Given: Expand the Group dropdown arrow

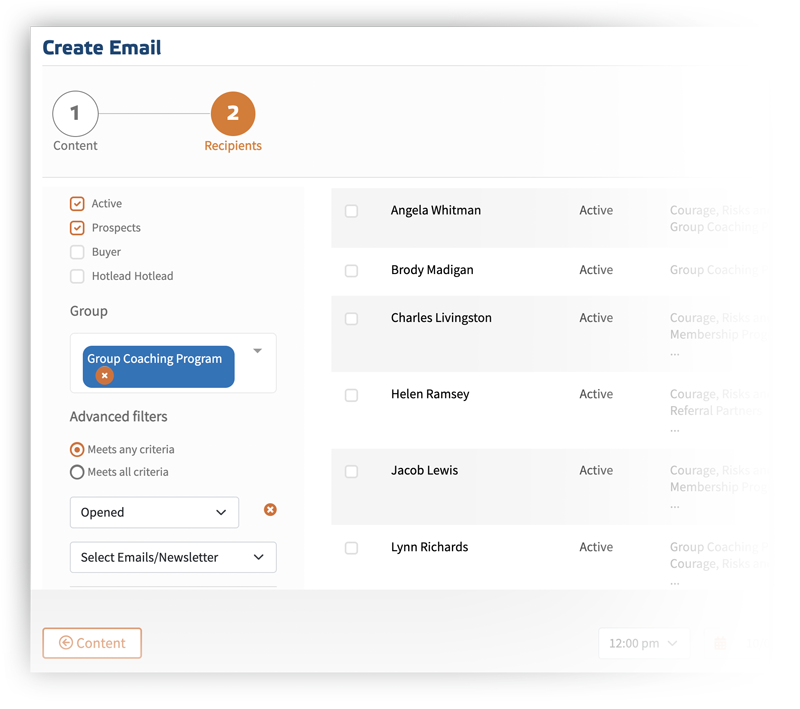Looking at the screenshot, I should pyautogui.click(x=258, y=350).
